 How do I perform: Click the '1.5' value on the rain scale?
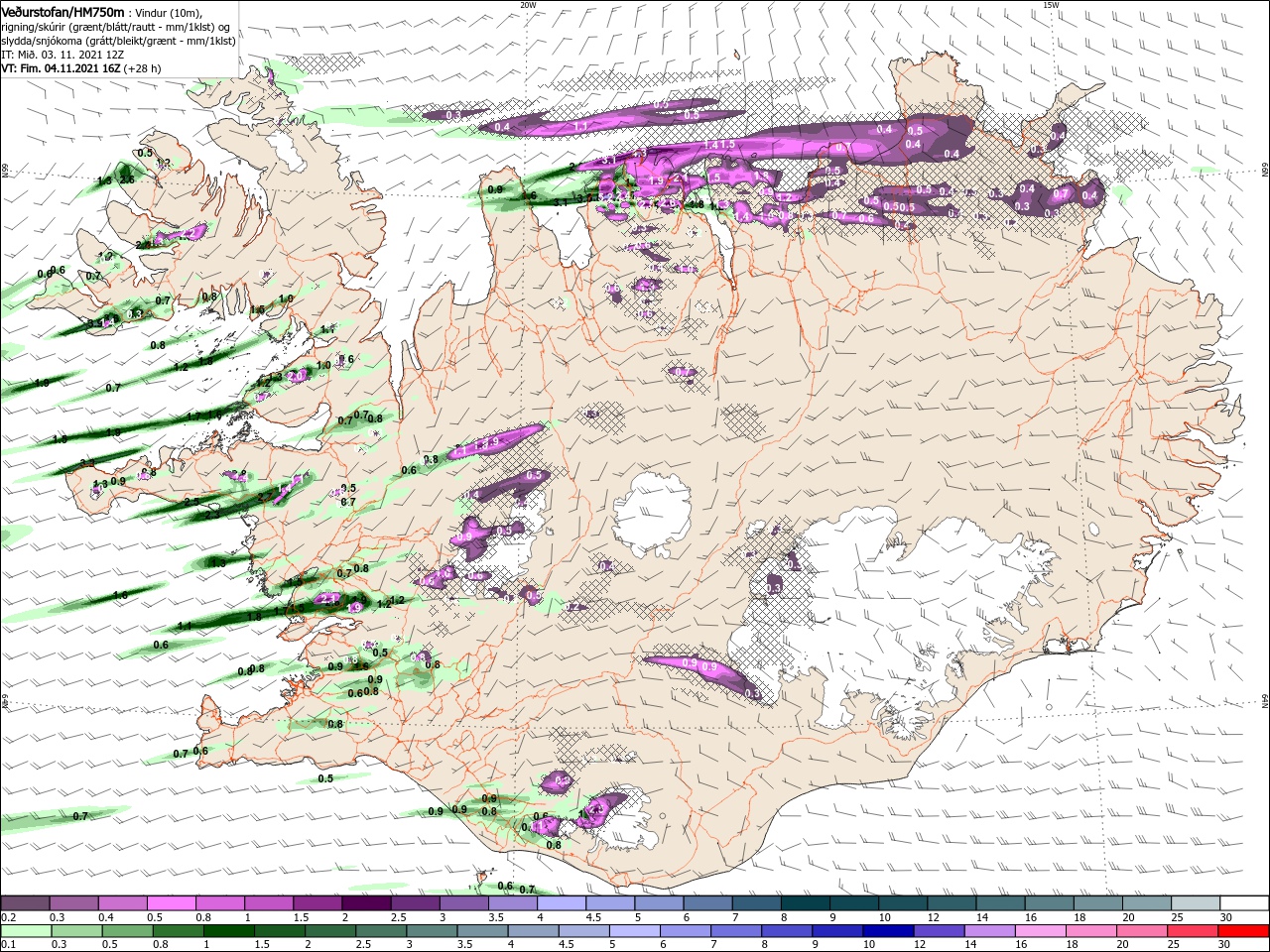(x=262, y=945)
